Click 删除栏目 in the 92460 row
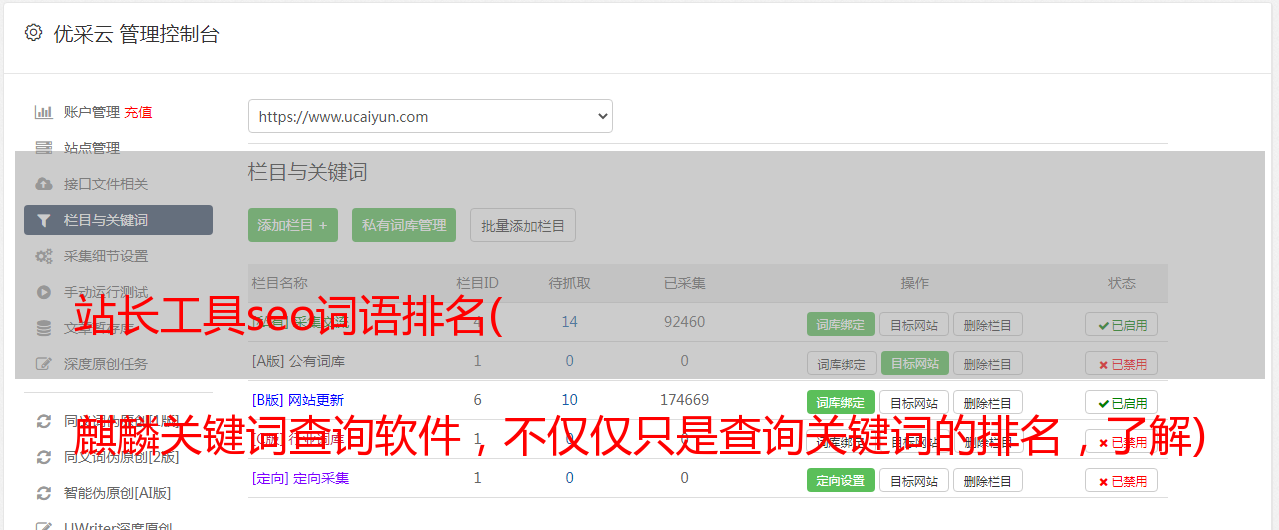Image resolution: width=1279 pixels, height=530 pixels. (x=988, y=324)
